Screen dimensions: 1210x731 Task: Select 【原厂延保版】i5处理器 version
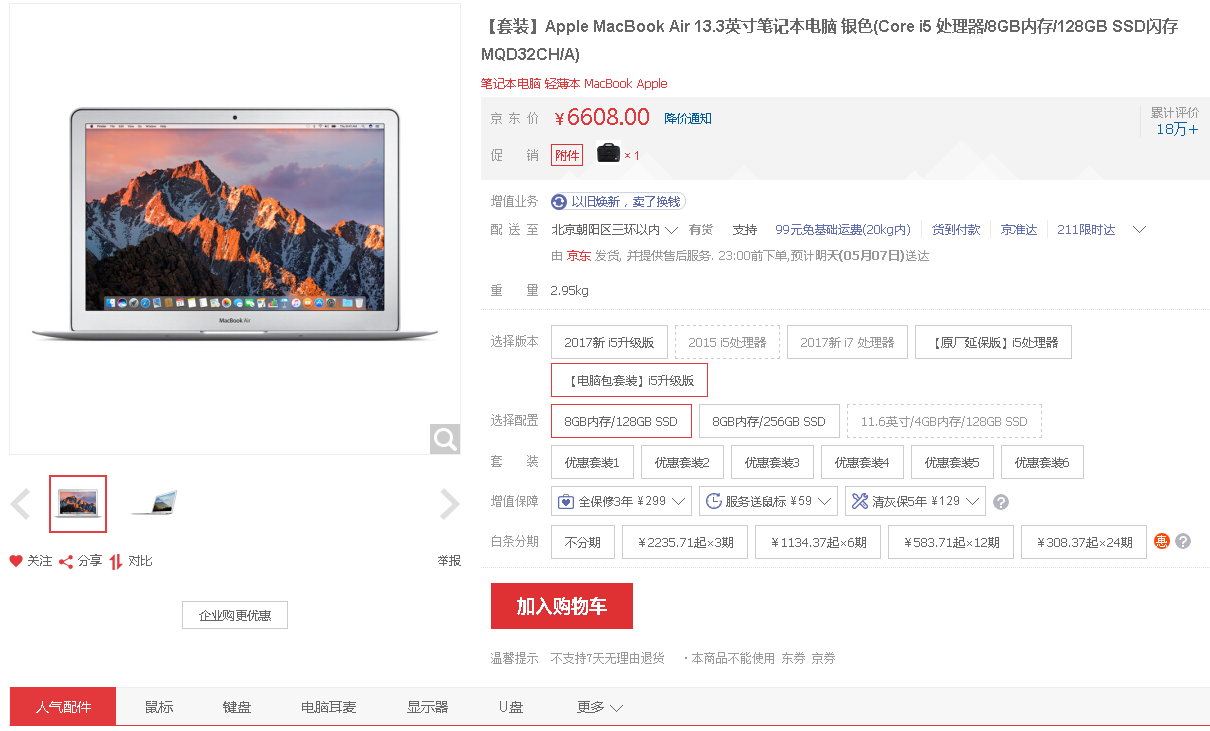click(x=993, y=342)
